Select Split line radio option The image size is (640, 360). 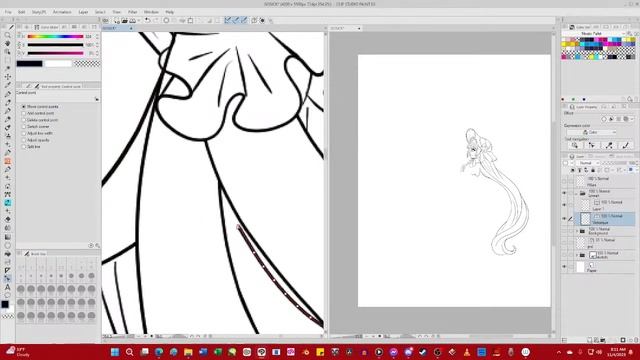coord(24,147)
